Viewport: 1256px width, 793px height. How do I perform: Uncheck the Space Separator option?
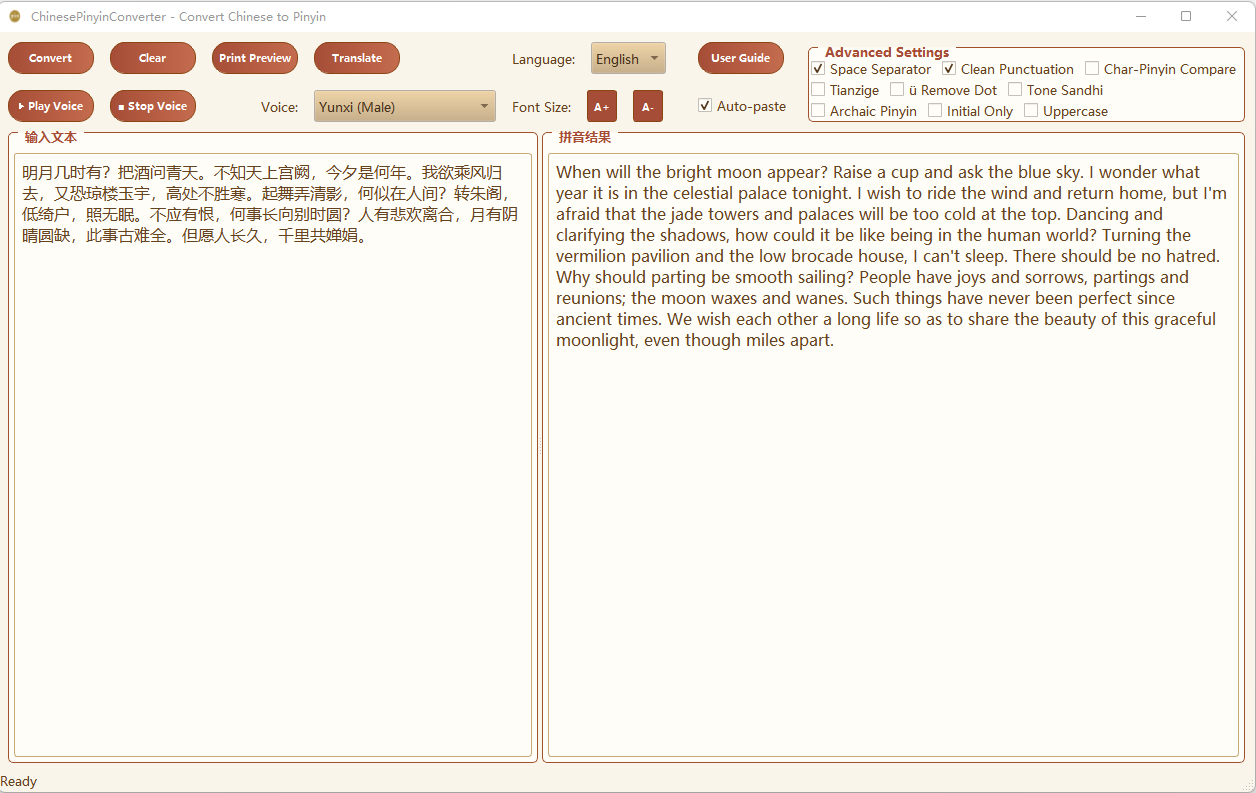pos(818,68)
